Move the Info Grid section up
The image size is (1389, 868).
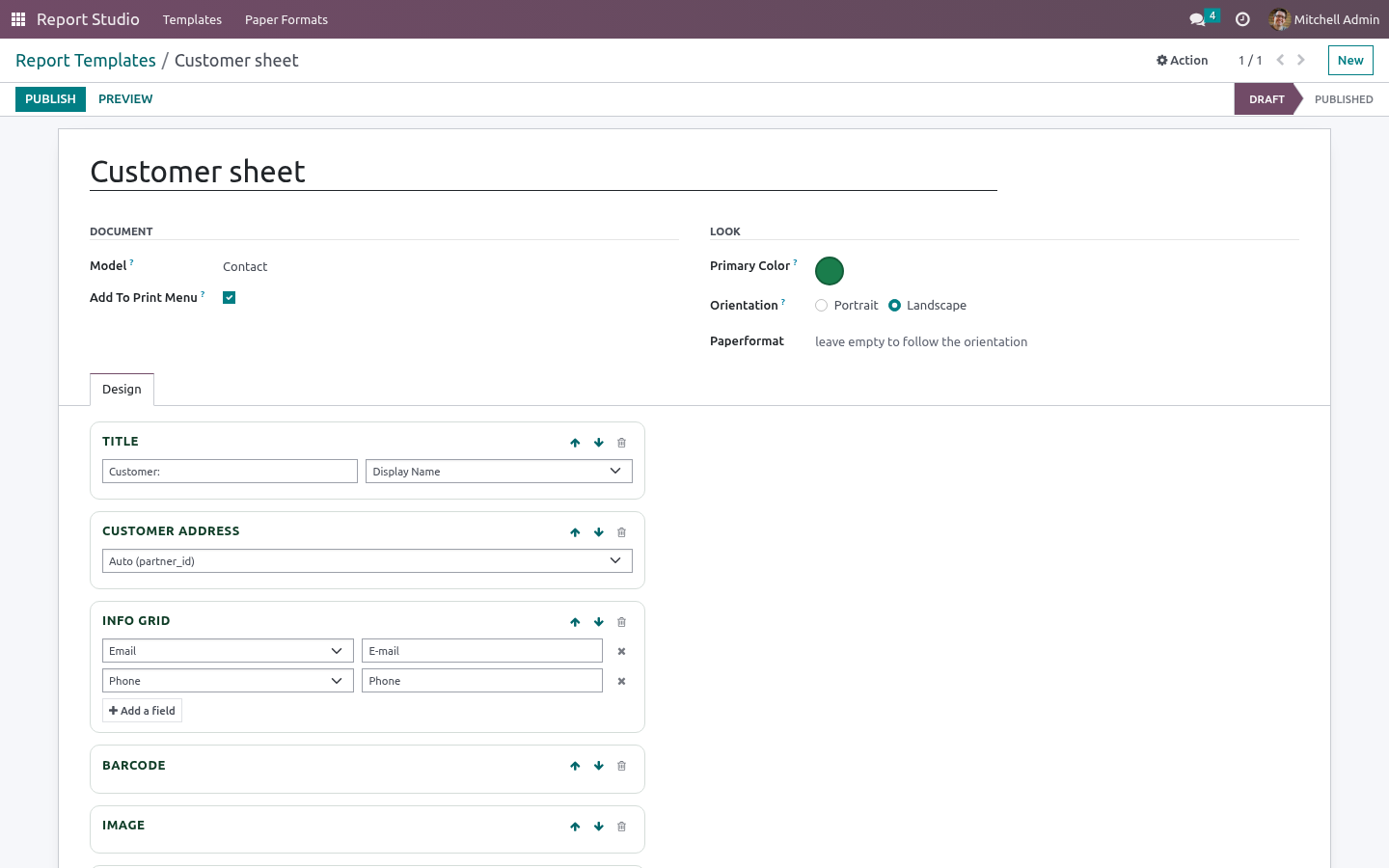pyautogui.click(x=575, y=622)
